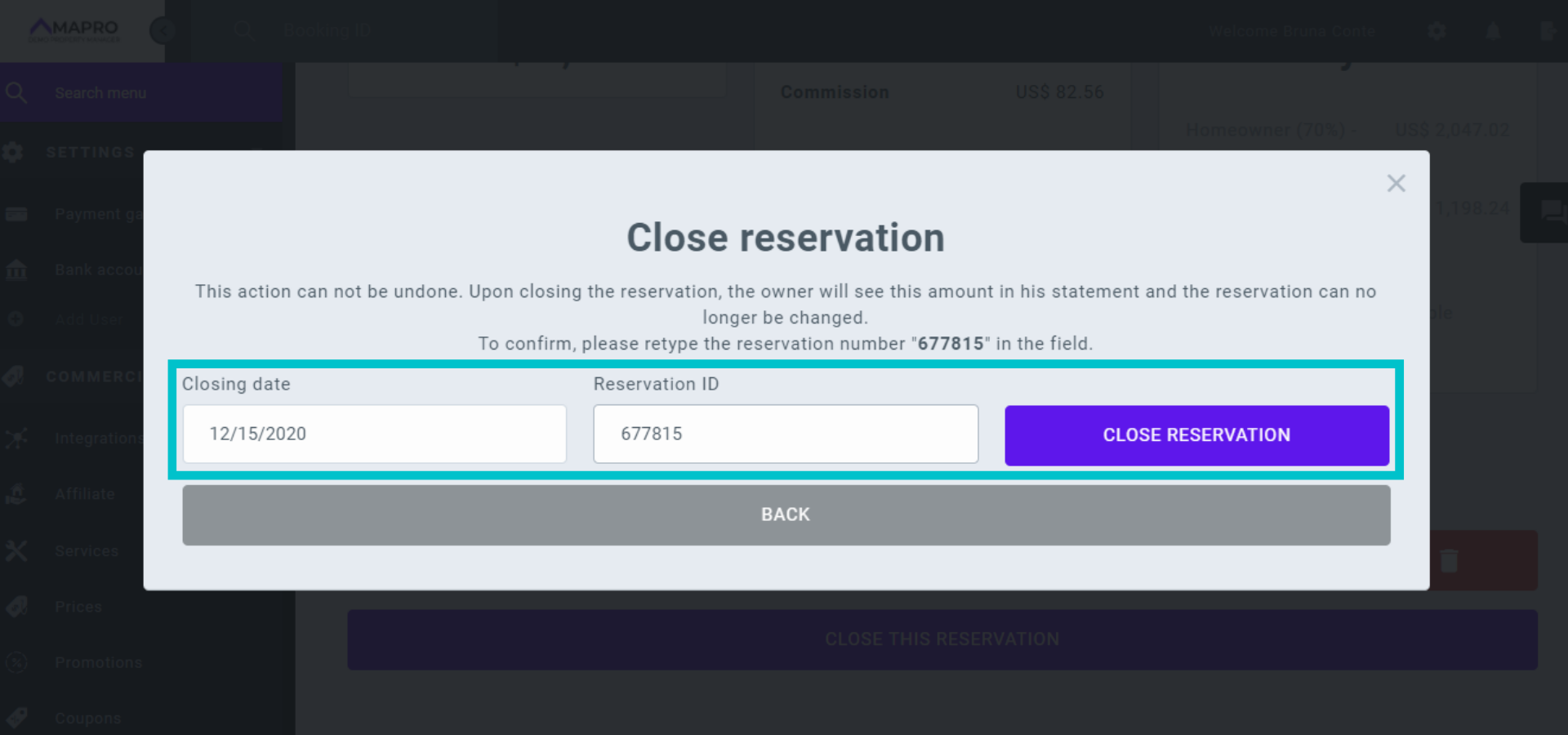The height and width of the screenshot is (735, 1568).
Task: Click the red trash delete icon
Action: (x=1447, y=559)
